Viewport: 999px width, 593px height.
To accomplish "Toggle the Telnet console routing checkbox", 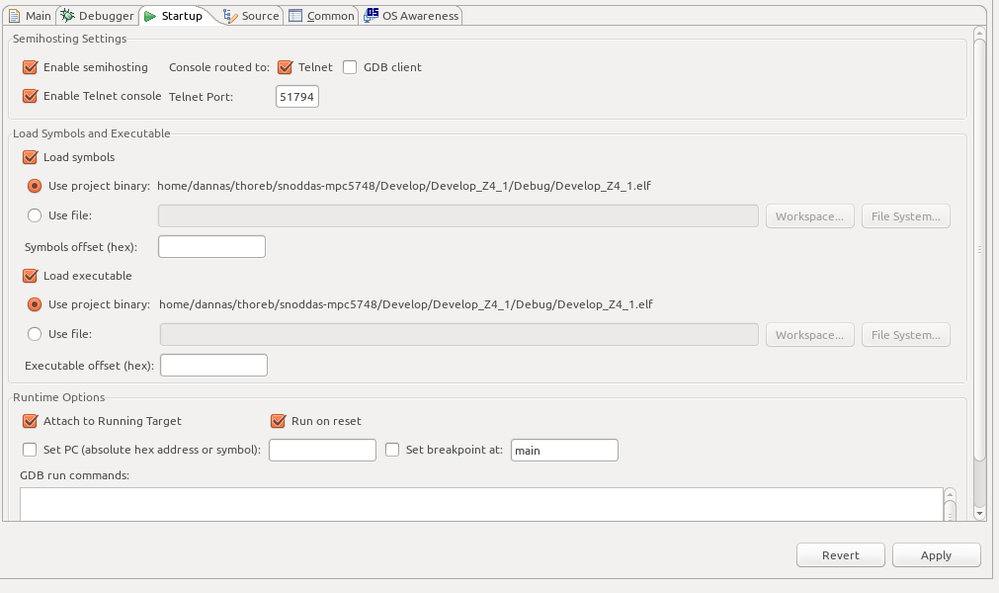I will coord(285,67).
